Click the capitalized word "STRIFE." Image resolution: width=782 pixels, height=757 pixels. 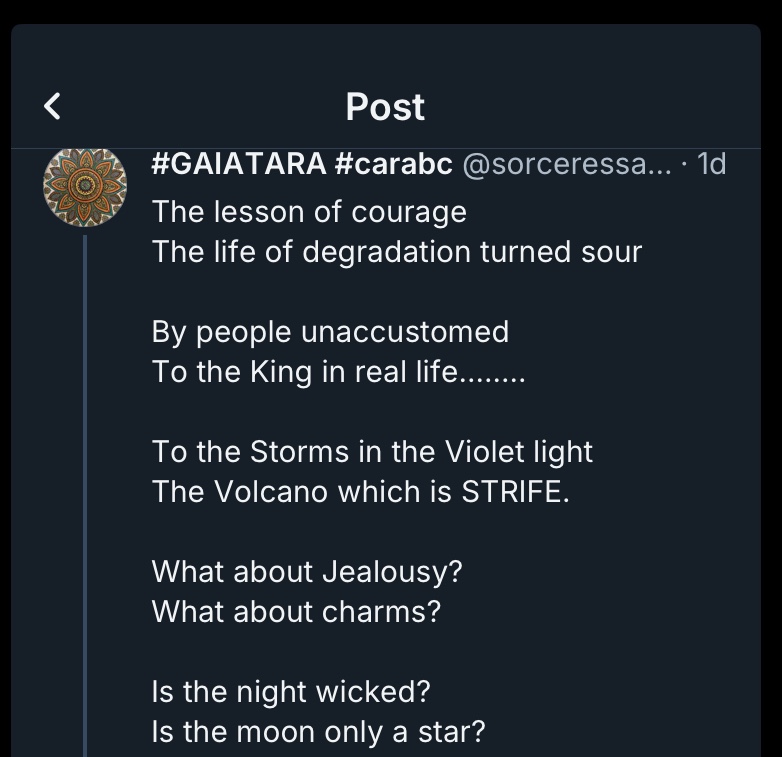515,492
